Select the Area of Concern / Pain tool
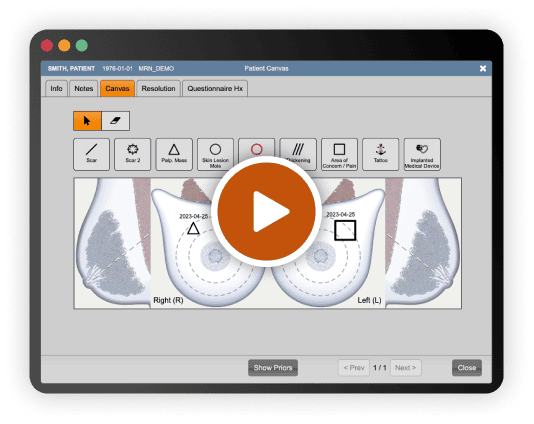The image size is (534, 424). pos(339,154)
